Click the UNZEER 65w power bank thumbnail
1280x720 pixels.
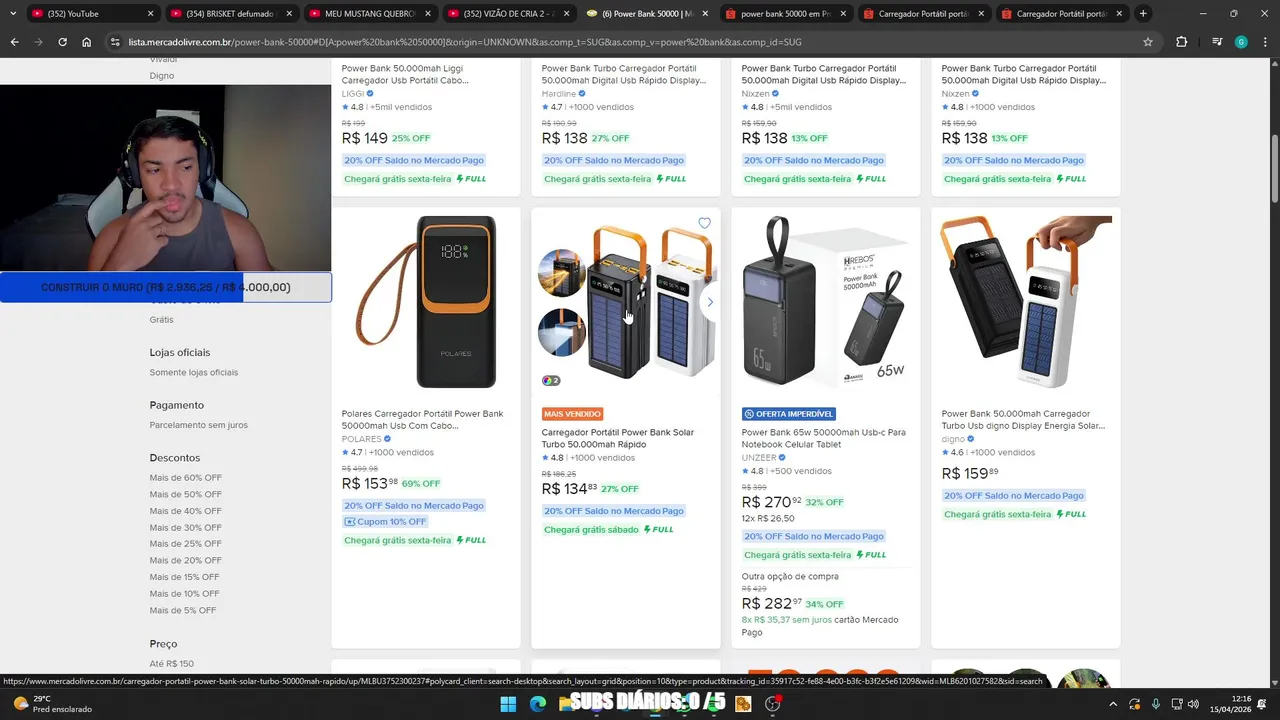tap(826, 302)
